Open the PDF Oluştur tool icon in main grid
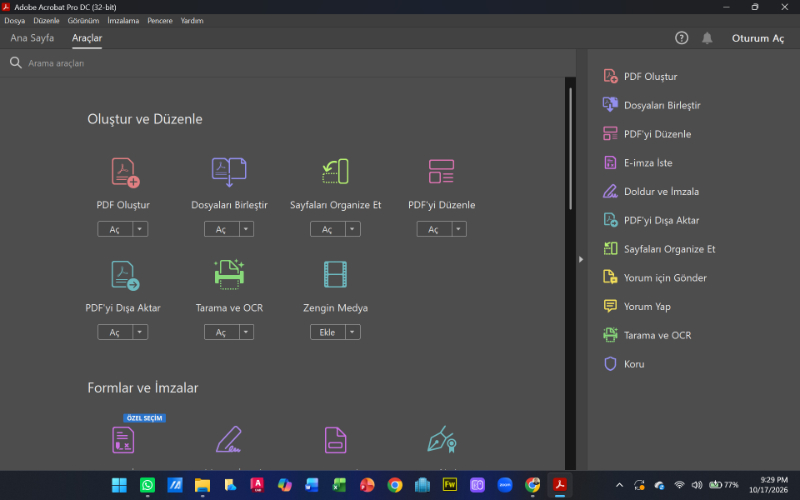This screenshot has height=500, width=800. (x=125, y=173)
